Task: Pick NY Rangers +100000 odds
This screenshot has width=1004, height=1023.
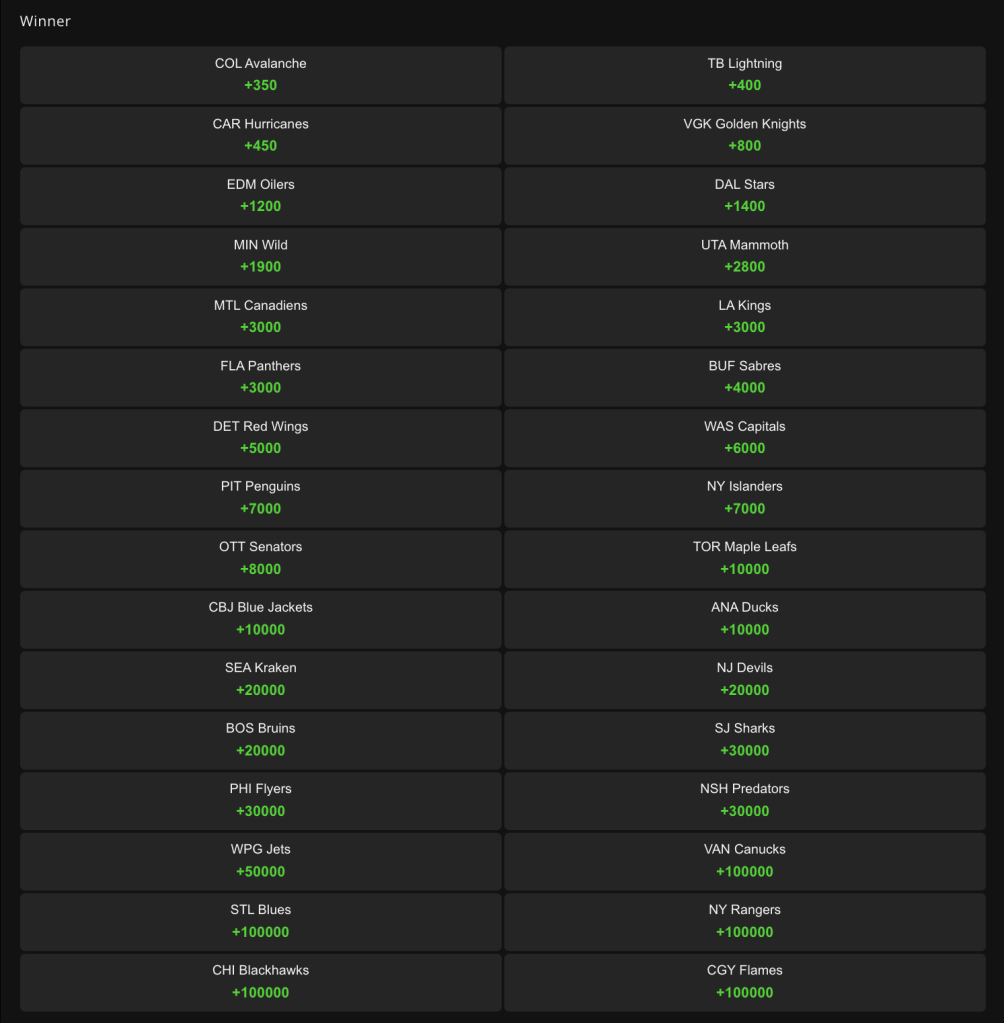Action: (x=744, y=922)
